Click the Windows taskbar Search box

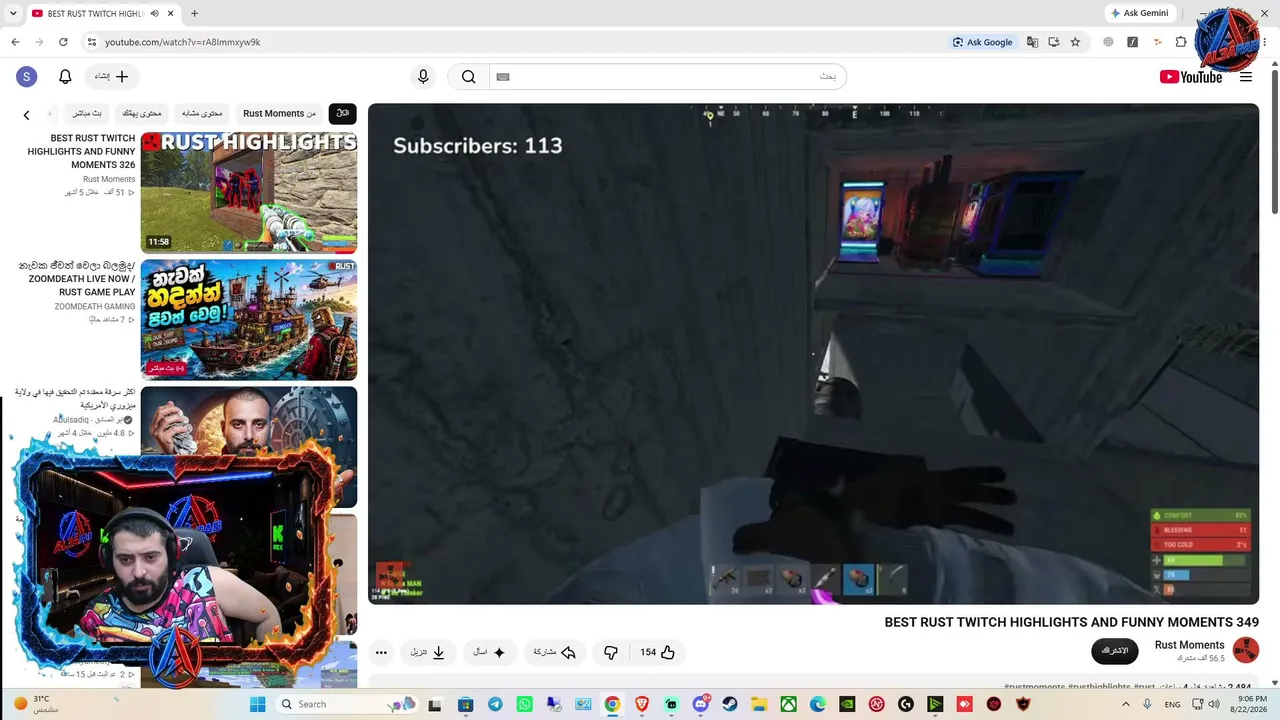[346, 704]
